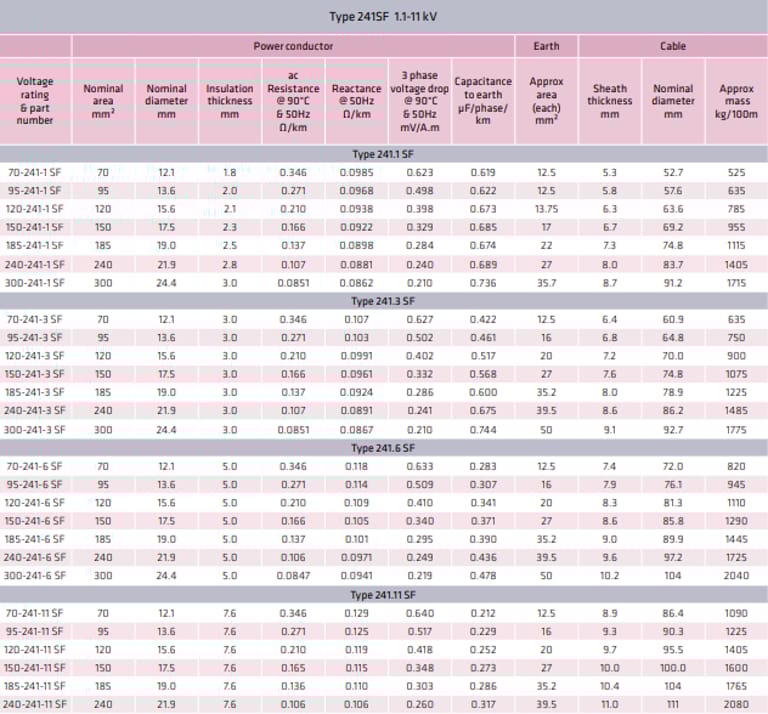Image resolution: width=768 pixels, height=714 pixels.
Task: Click the Reactance @ 50Hz column header
Action: click(356, 100)
